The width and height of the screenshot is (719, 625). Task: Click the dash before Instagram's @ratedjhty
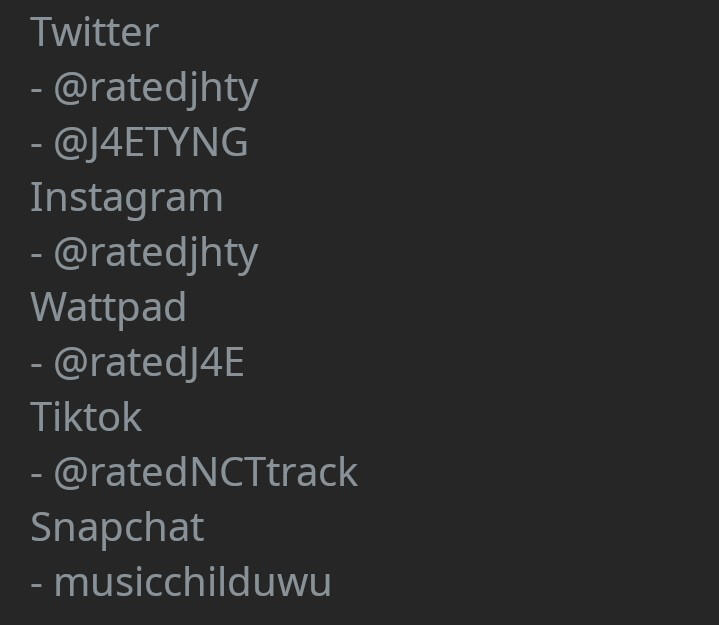[x=36, y=253]
